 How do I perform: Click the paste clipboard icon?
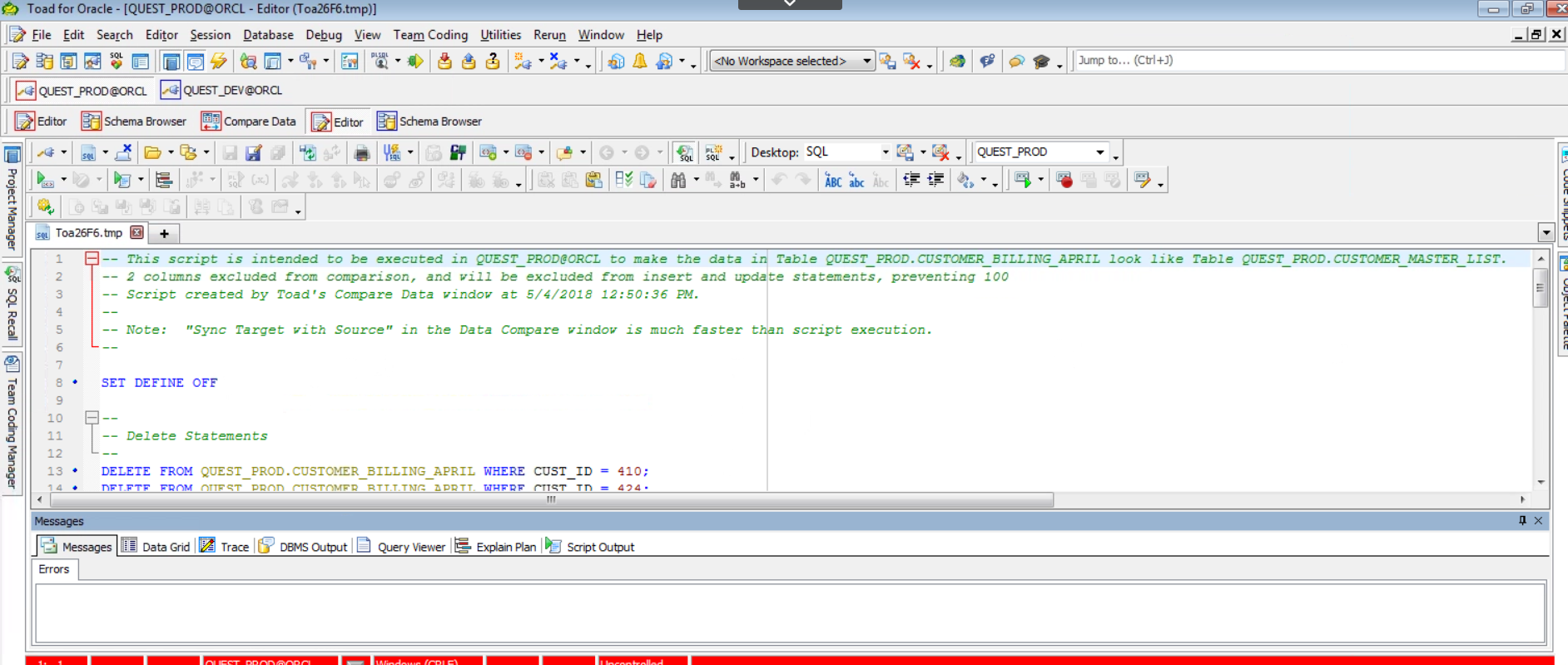coord(593,180)
